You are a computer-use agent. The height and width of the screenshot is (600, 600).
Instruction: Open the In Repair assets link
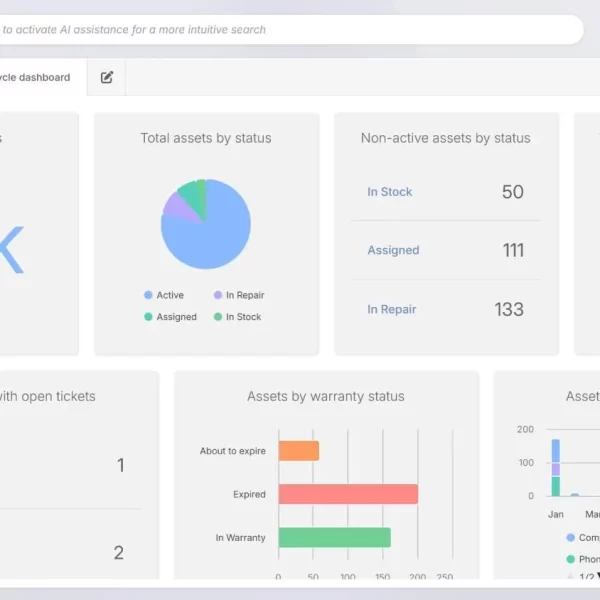[391, 309]
